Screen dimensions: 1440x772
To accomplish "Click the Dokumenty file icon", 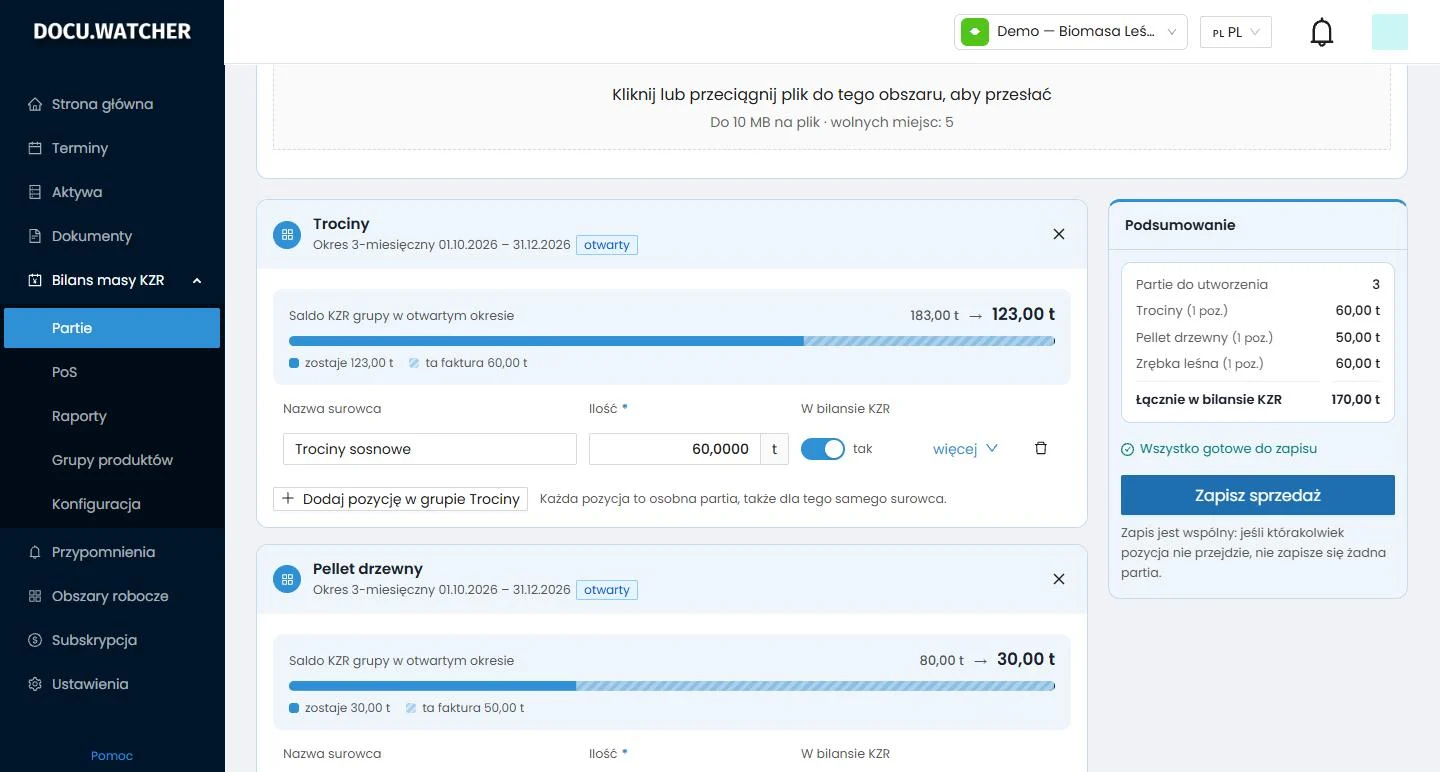I will click(x=35, y=236).
